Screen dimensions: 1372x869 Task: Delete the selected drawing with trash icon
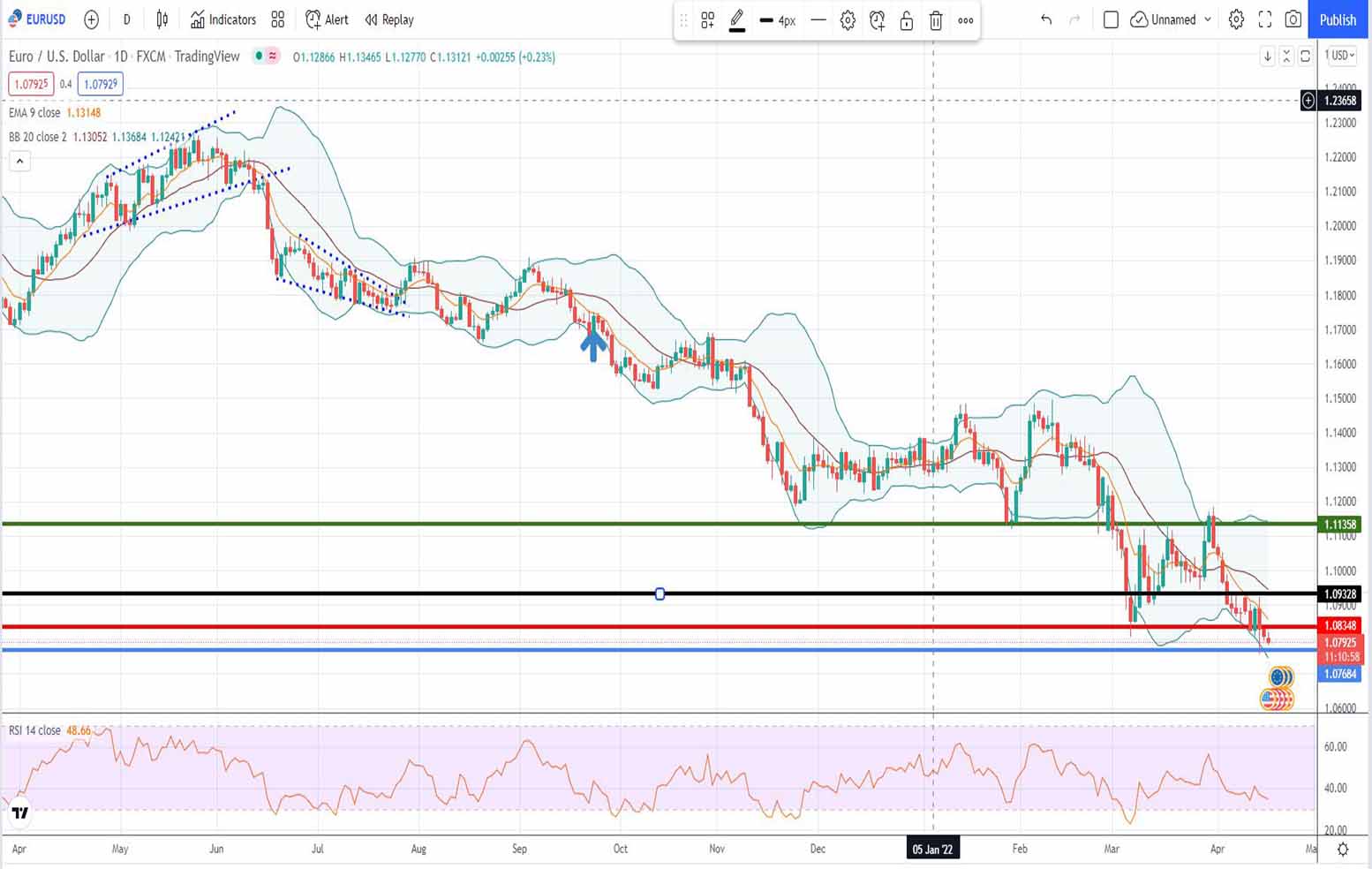point(936,20)
